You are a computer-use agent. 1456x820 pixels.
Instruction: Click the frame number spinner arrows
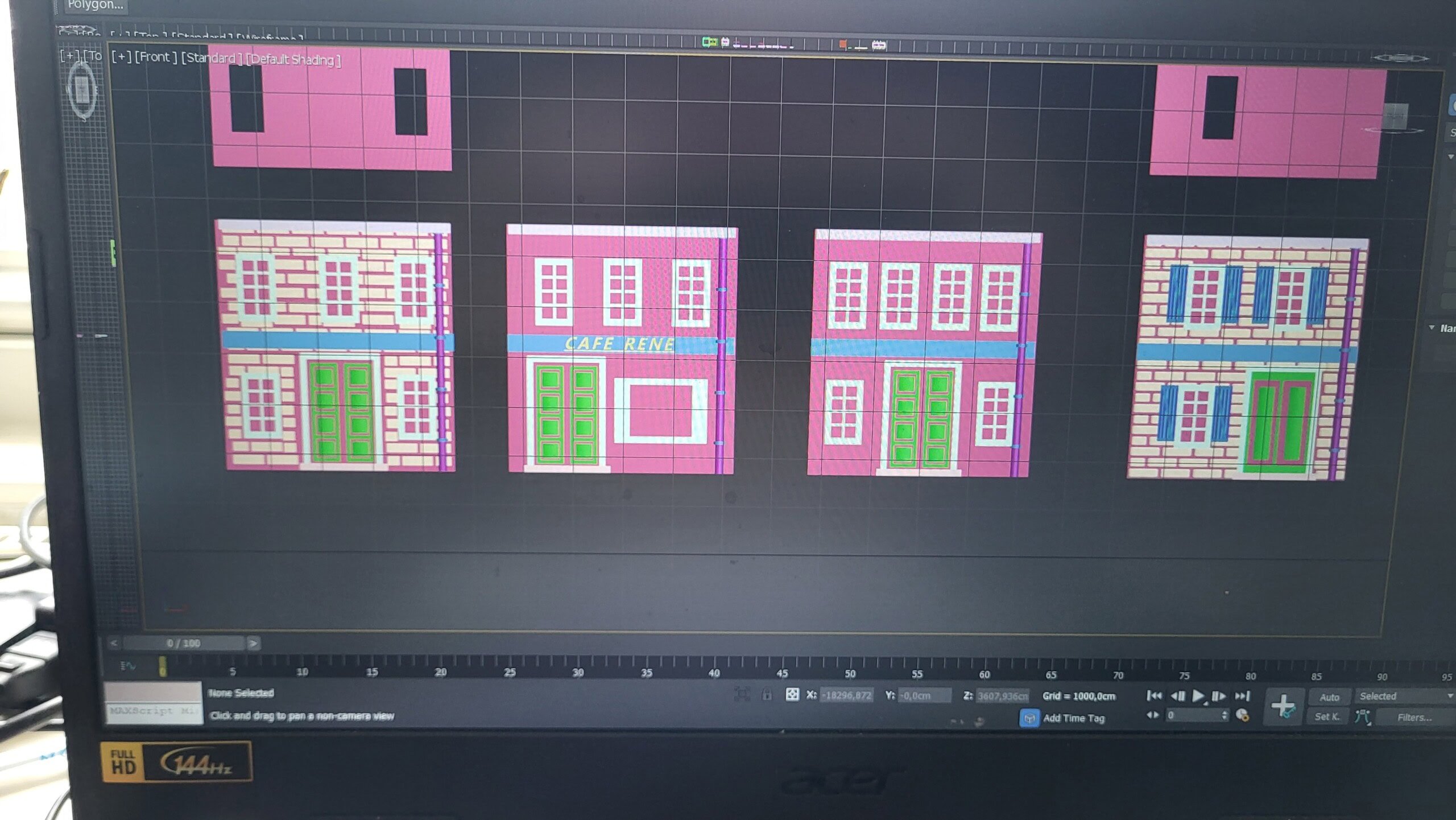1225,715
